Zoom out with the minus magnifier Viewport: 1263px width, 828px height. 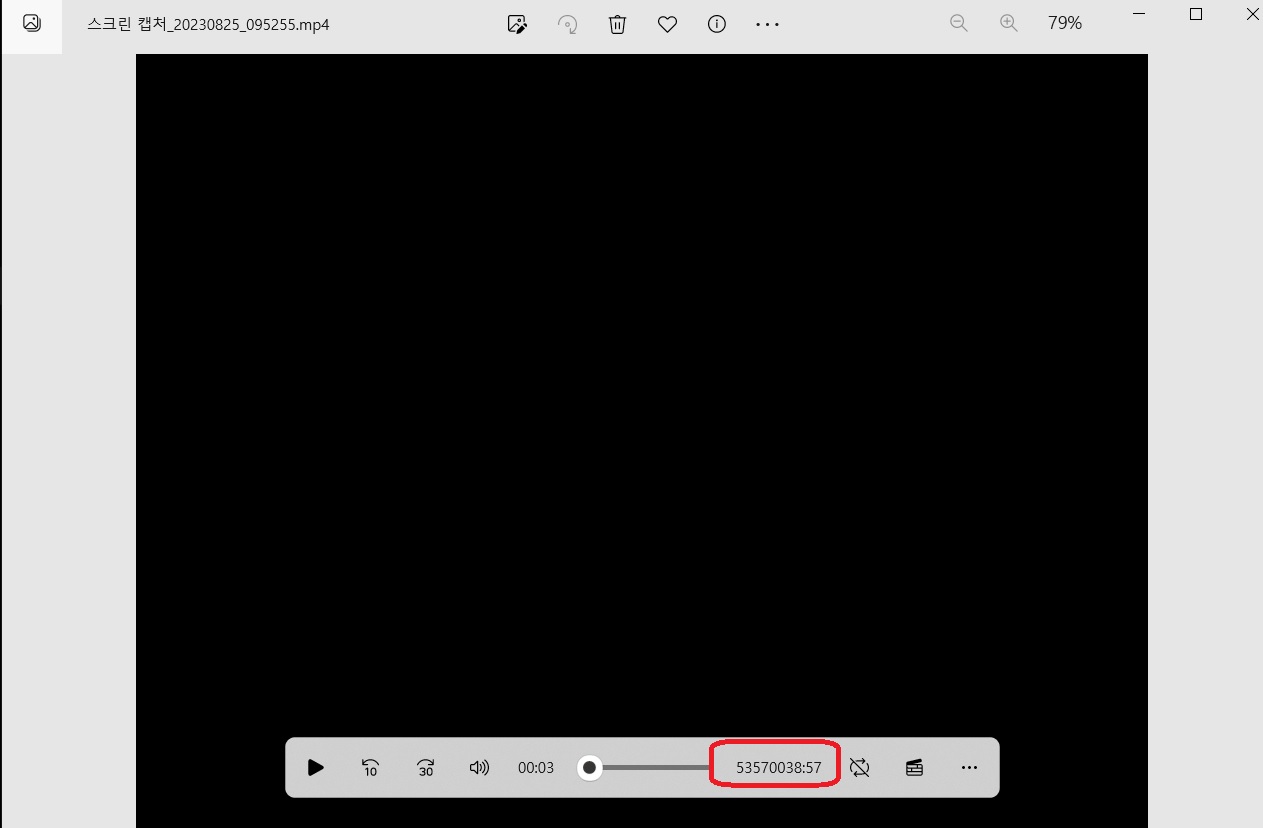coord(959,23)
